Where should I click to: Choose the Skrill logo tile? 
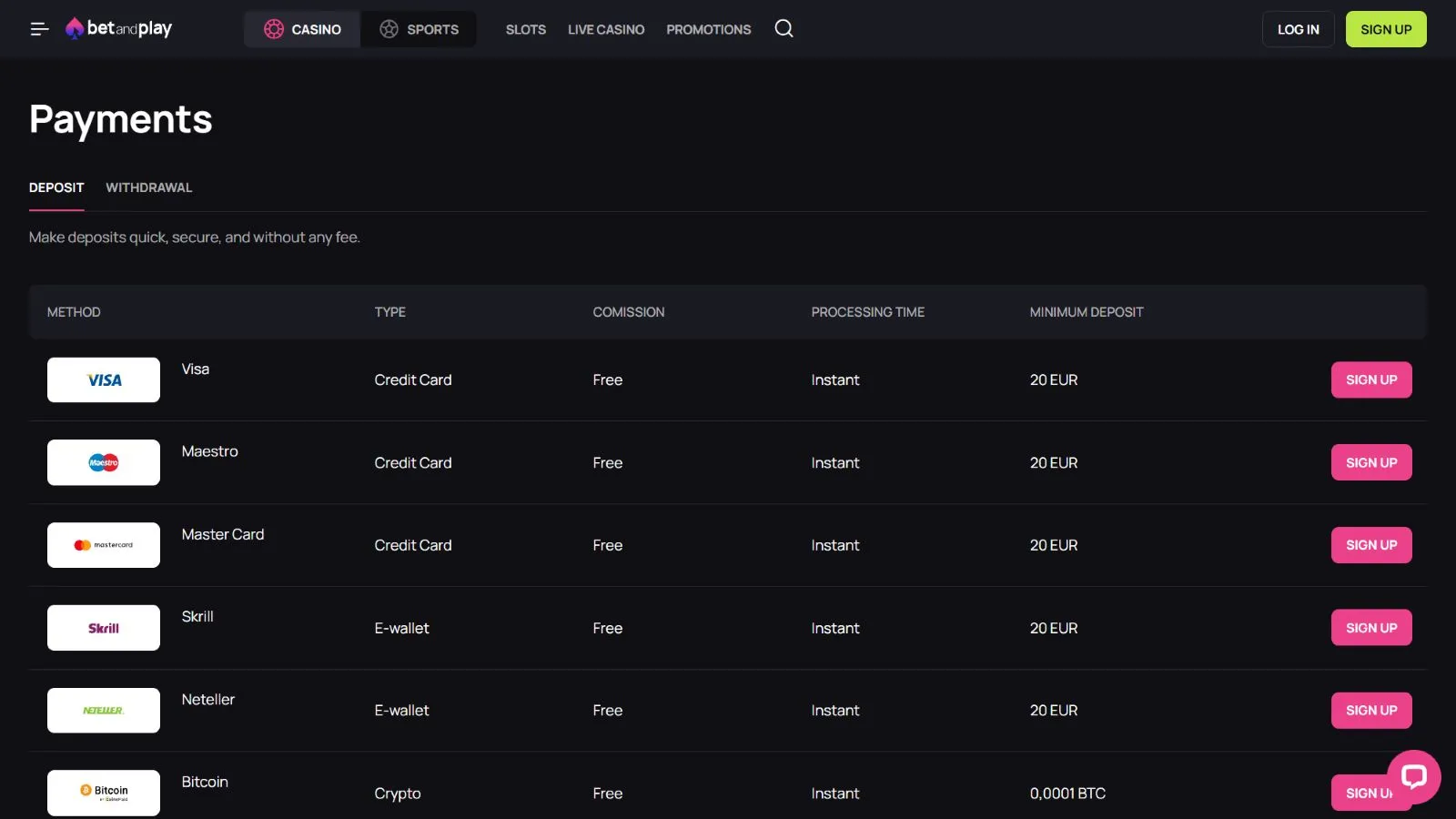click(104, 628)
